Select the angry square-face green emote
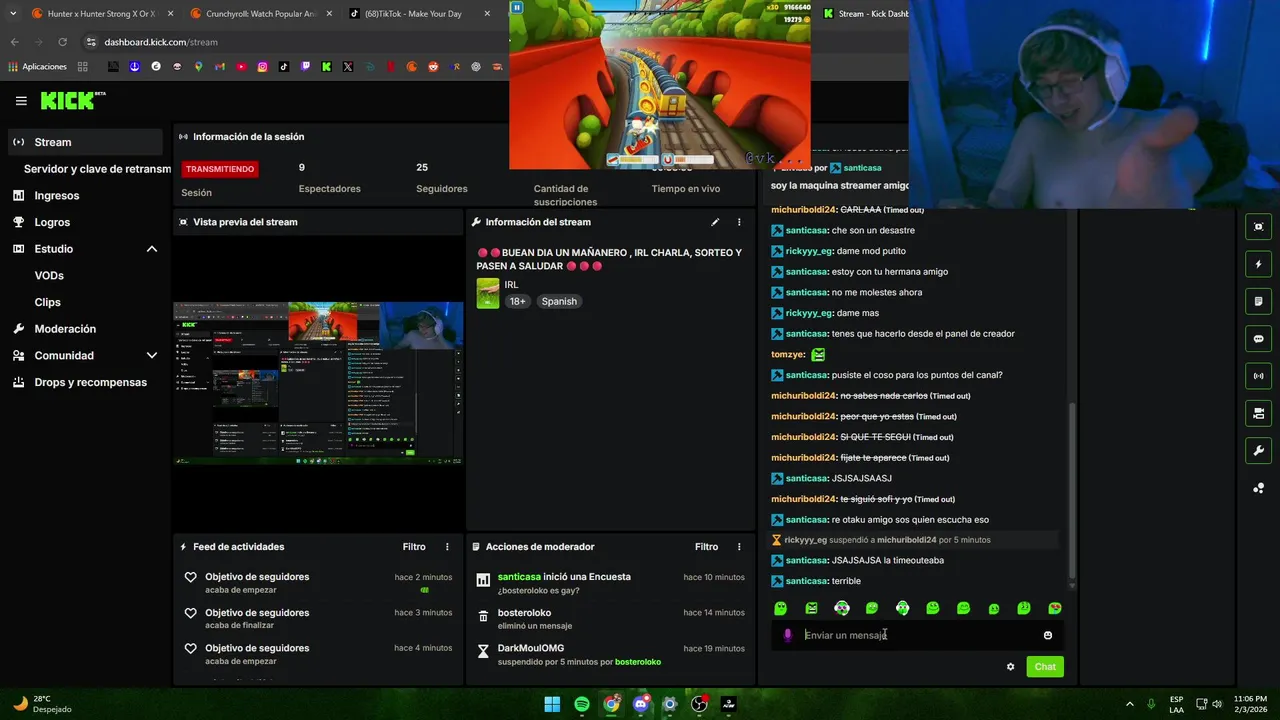 tap(811, 608)
